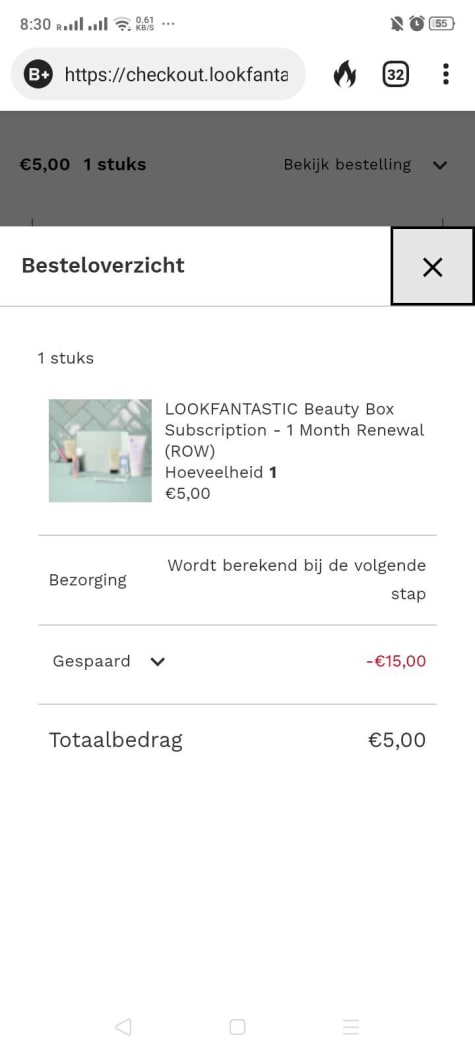475x1056 pixels.
Task: Collapse order via Bekijk bestelling chevron
Action: (x=440, y=165)
